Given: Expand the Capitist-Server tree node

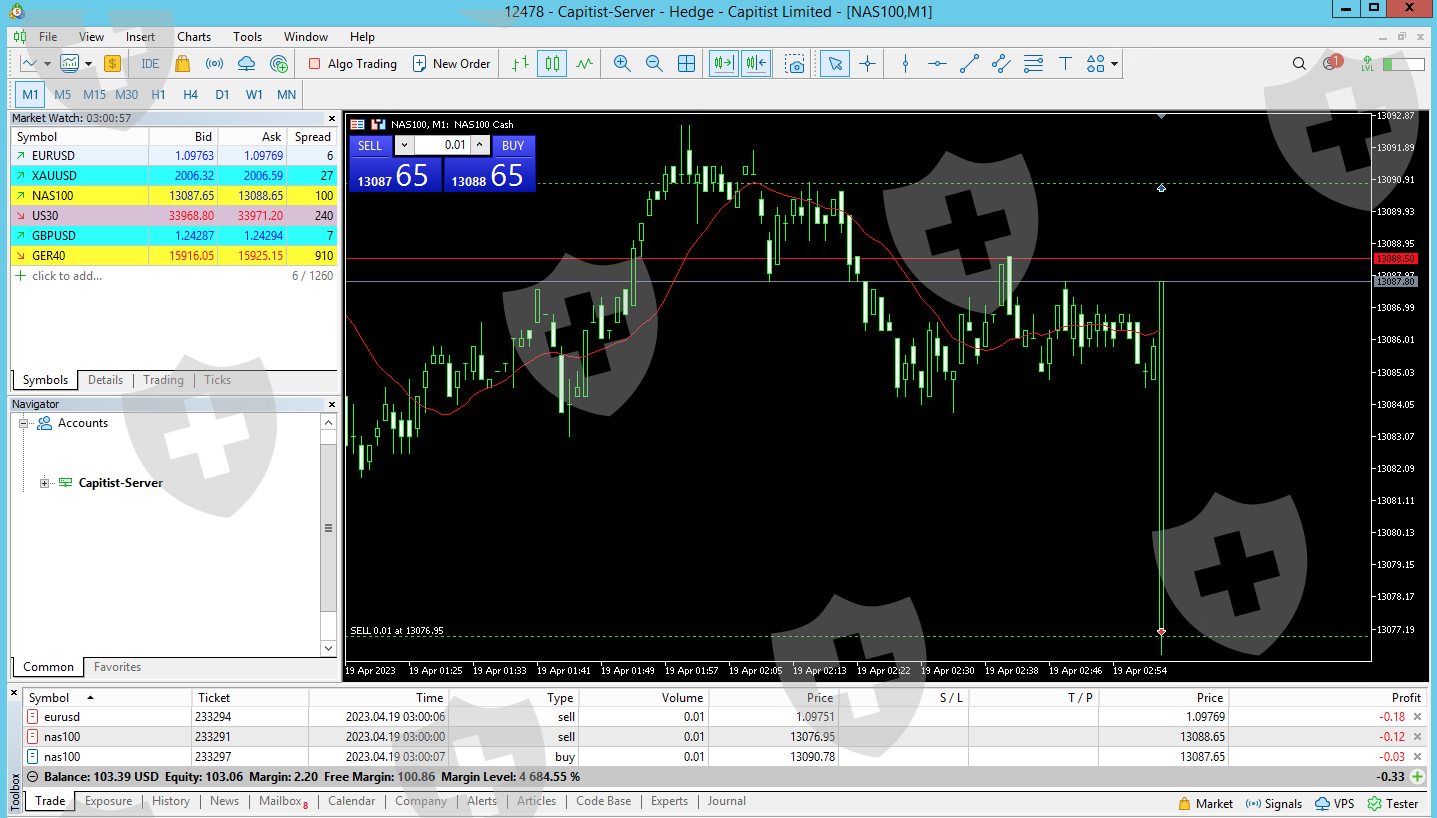Looking at the screenshot, I should (44, 484).
